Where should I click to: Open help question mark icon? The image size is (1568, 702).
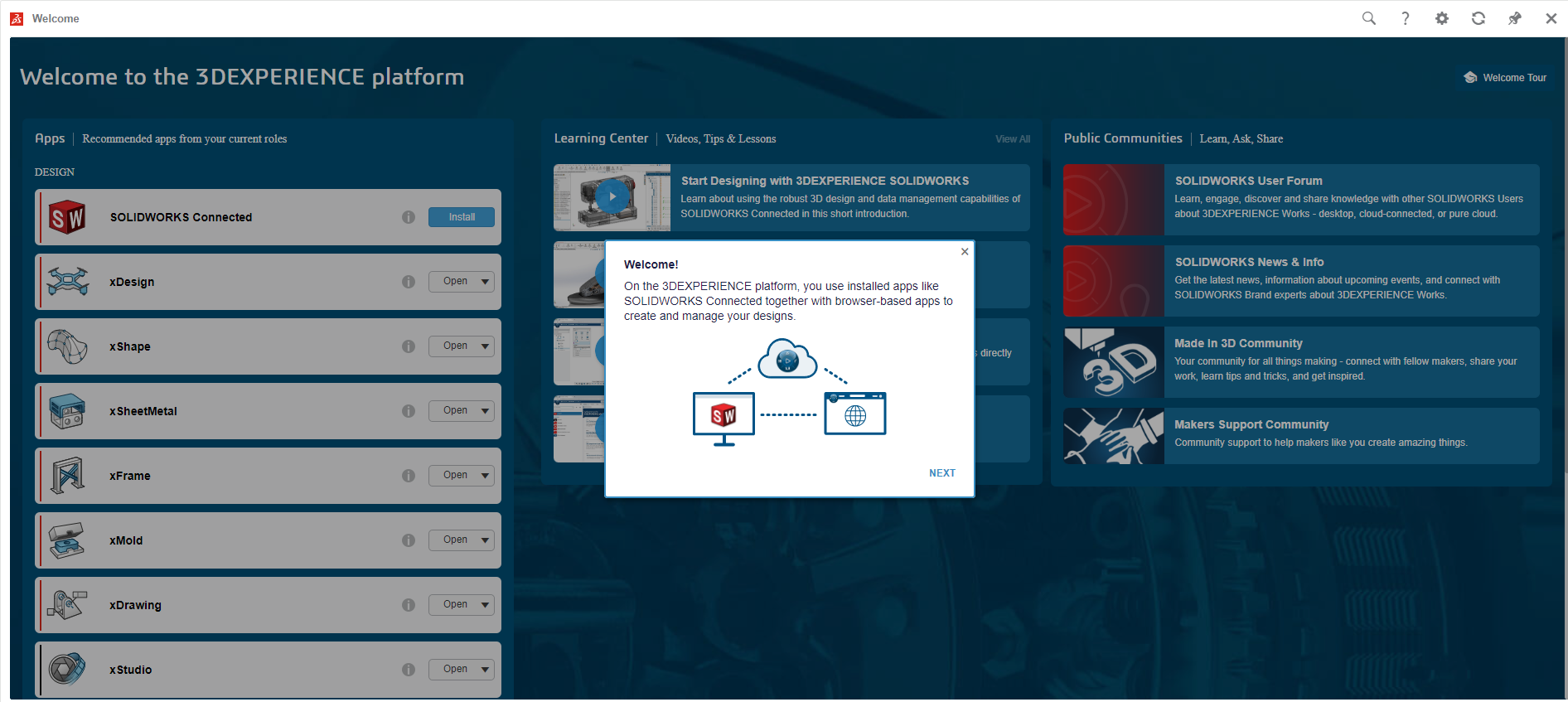pos(1406,18)
